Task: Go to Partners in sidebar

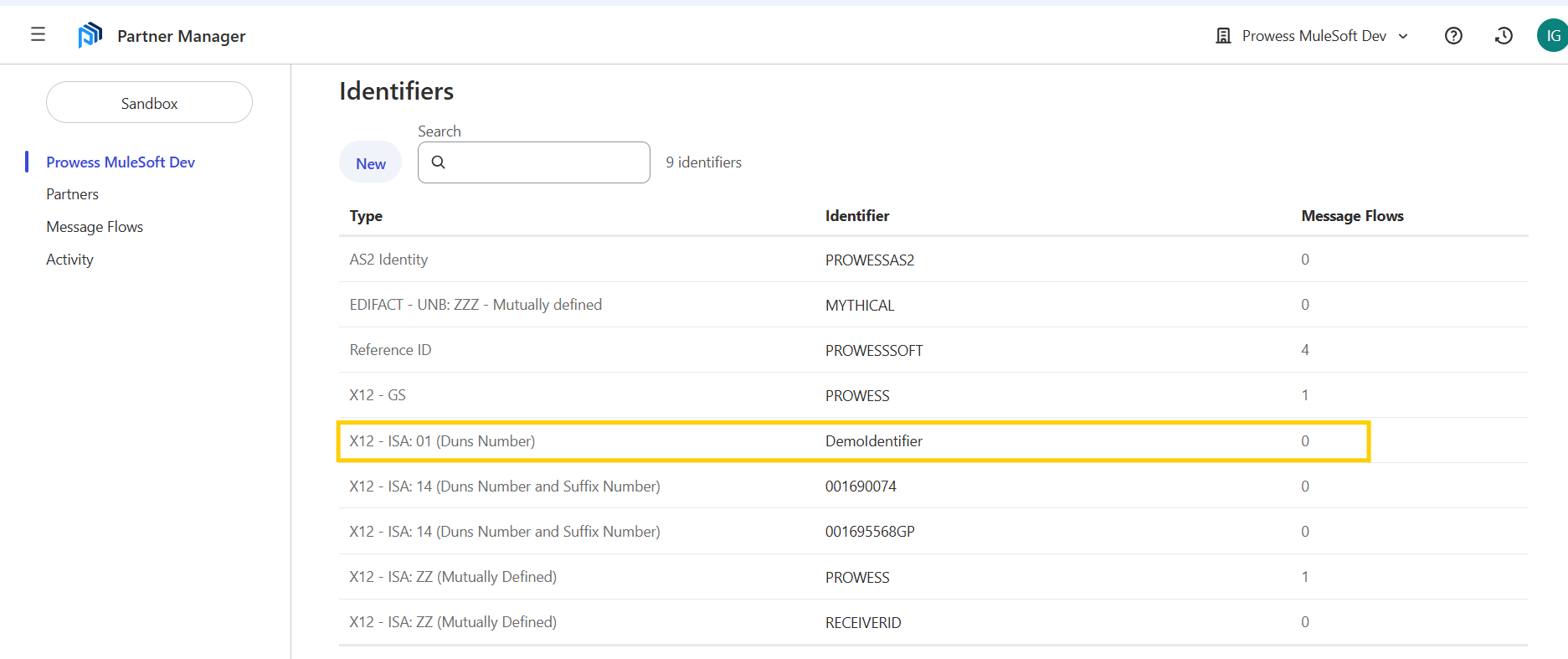Action: (73, 194)
